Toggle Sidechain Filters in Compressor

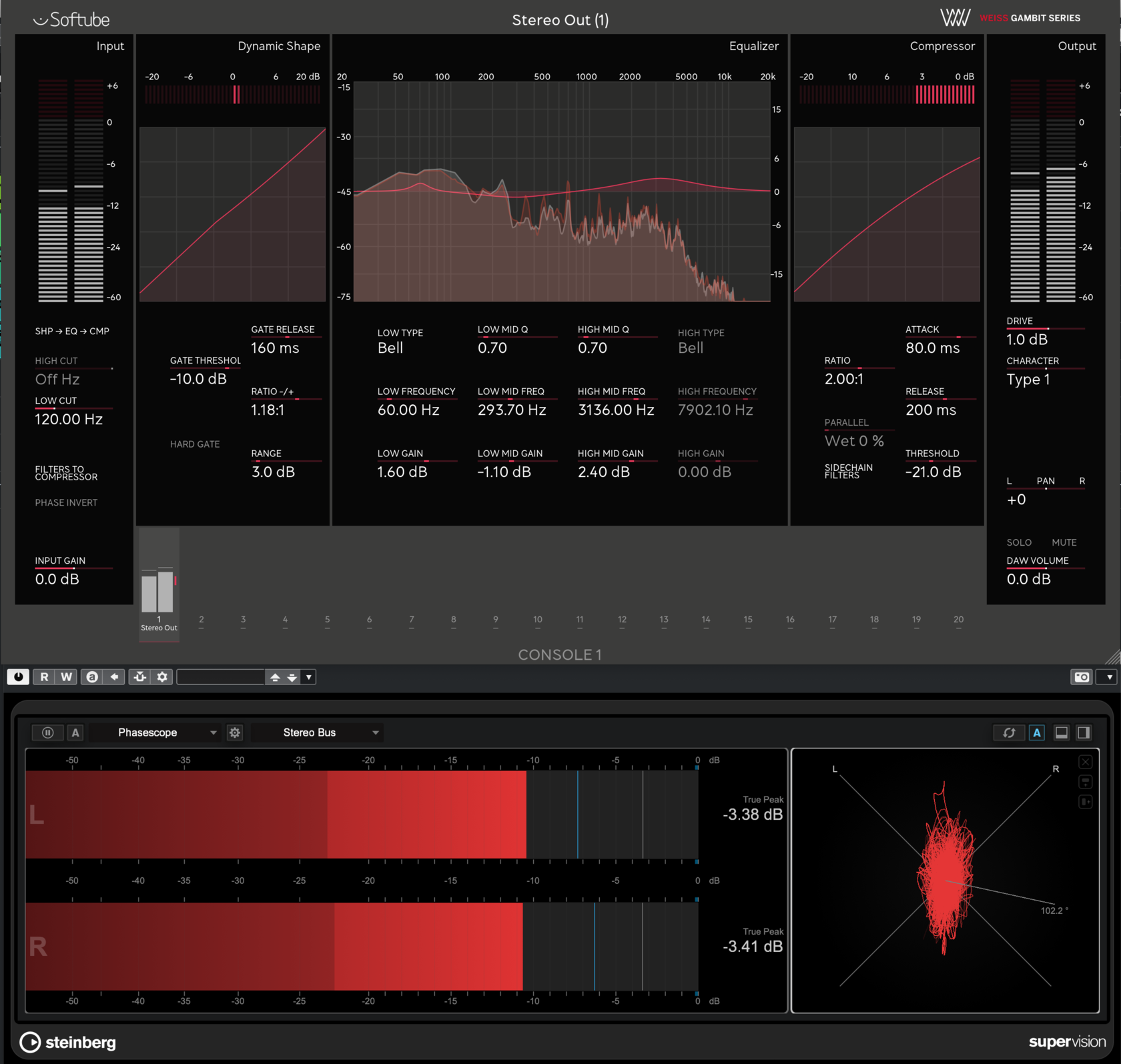click(848, 471)
